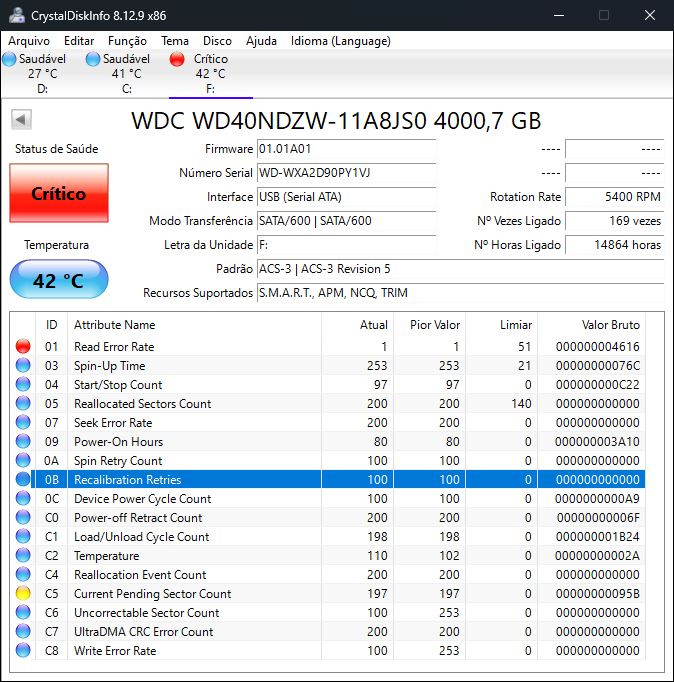Click the Atual column header
The image size is (674, 682).
pyautogui.click(x=357, y=324)
